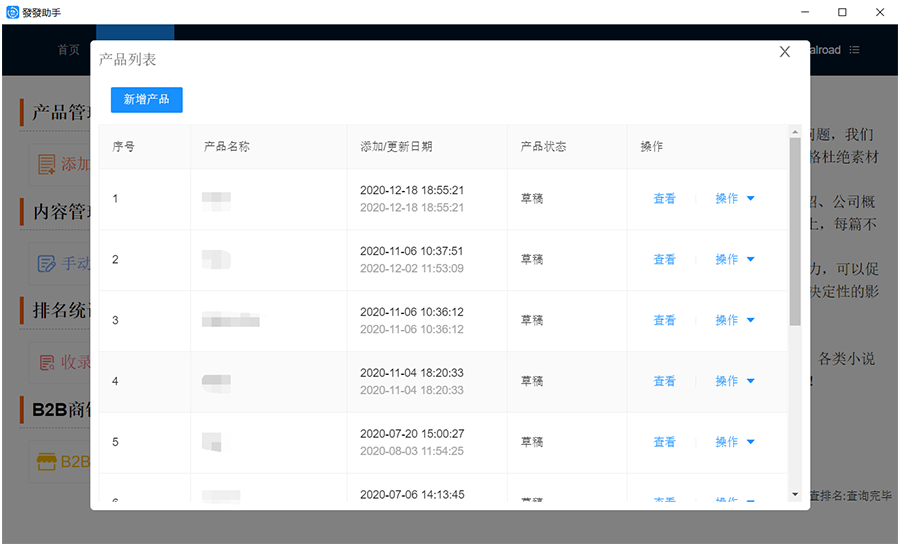This screenshot has width=900, height=546.
Task: View product in row 2
Action: (664, 260)
